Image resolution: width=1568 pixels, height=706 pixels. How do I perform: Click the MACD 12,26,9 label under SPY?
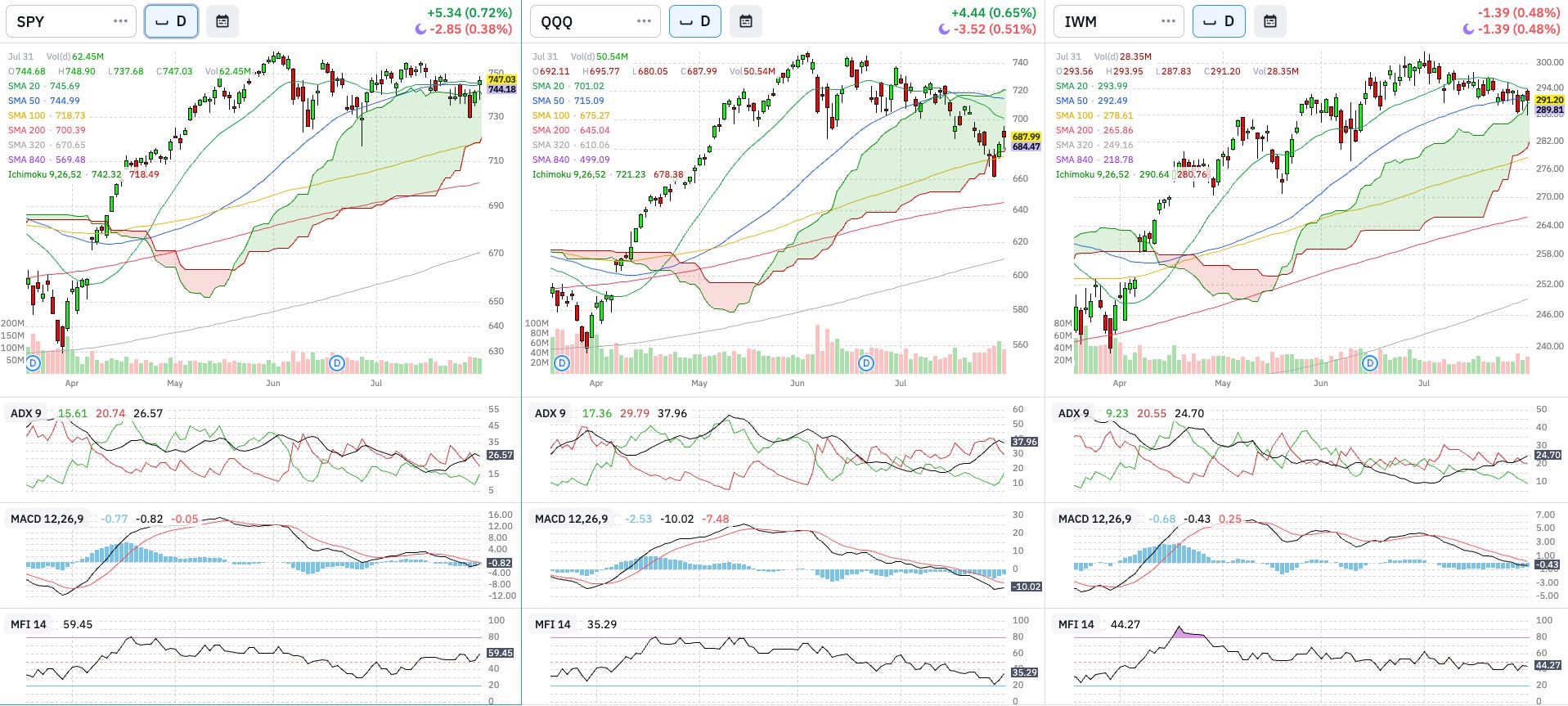coord(47,519)
